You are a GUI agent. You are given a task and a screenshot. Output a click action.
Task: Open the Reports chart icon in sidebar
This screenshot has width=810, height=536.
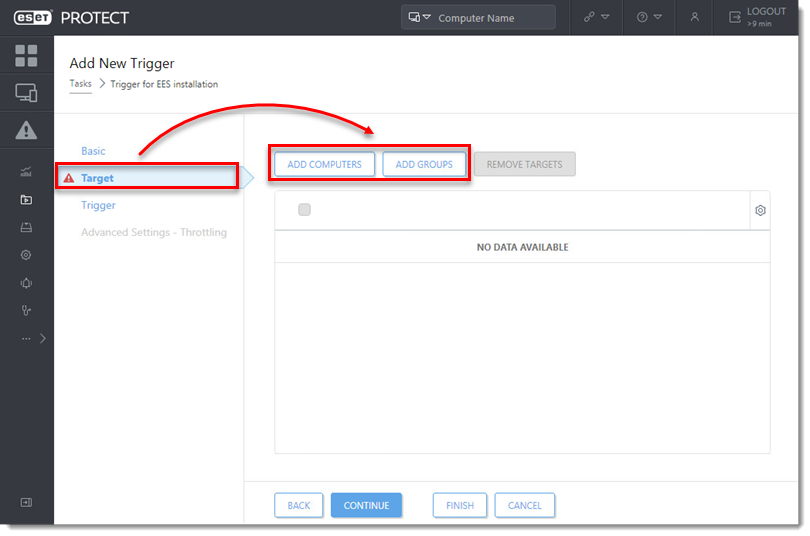tap(26, 171)
